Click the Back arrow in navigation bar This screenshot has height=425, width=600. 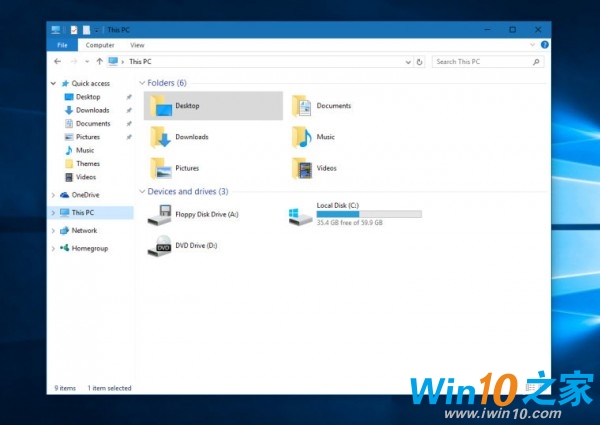click(x=57, y=61)
